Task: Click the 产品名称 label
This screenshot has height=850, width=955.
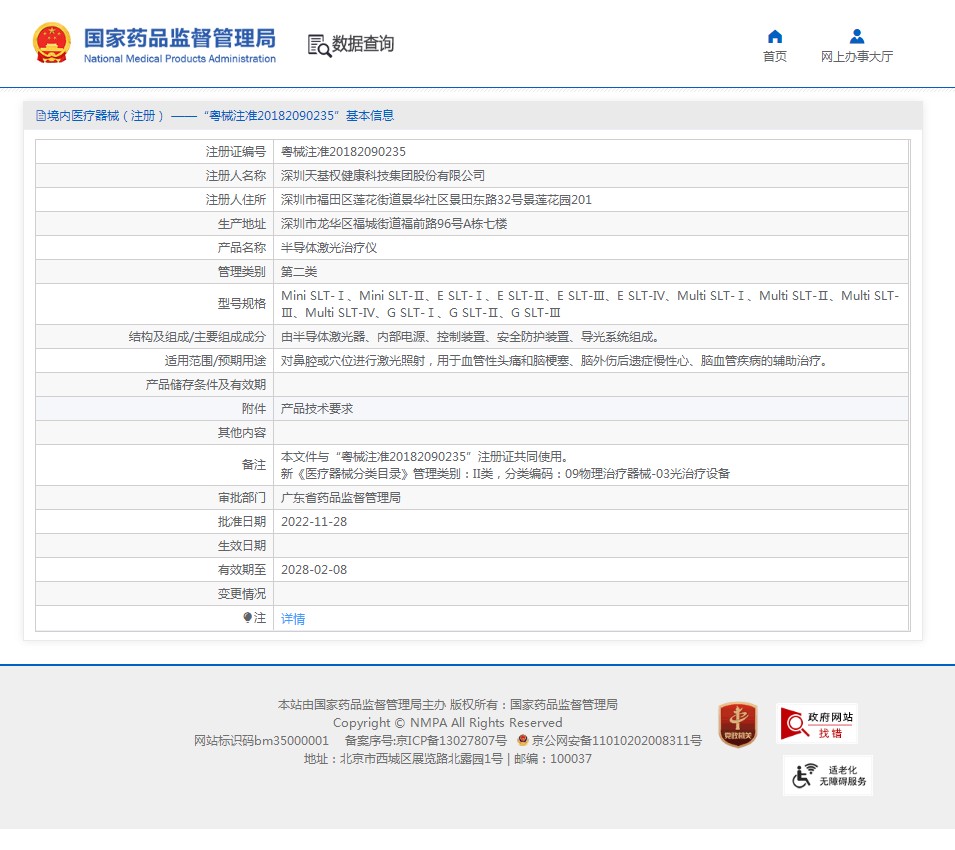Action: 242,248
